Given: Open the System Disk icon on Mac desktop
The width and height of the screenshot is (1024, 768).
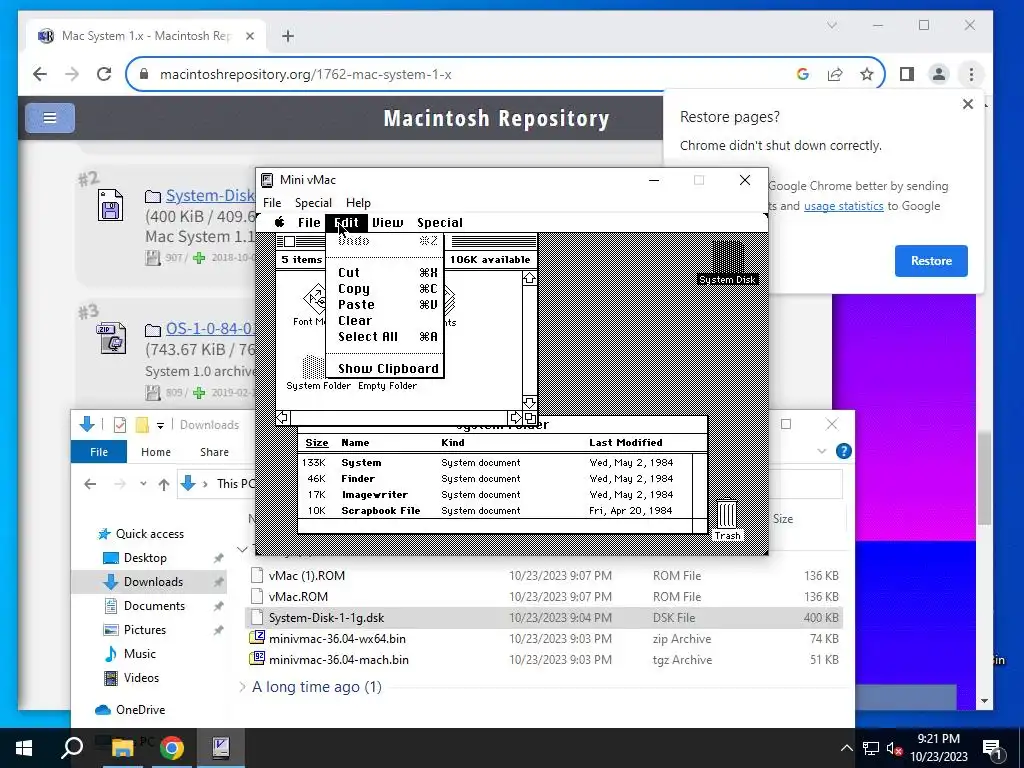Looking at the screenshot, I should (727, 263).
